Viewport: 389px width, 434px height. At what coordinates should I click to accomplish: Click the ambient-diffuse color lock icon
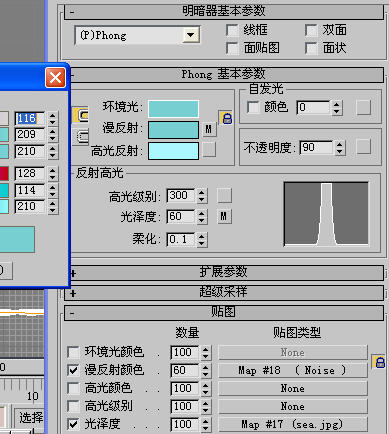[227, 118]
